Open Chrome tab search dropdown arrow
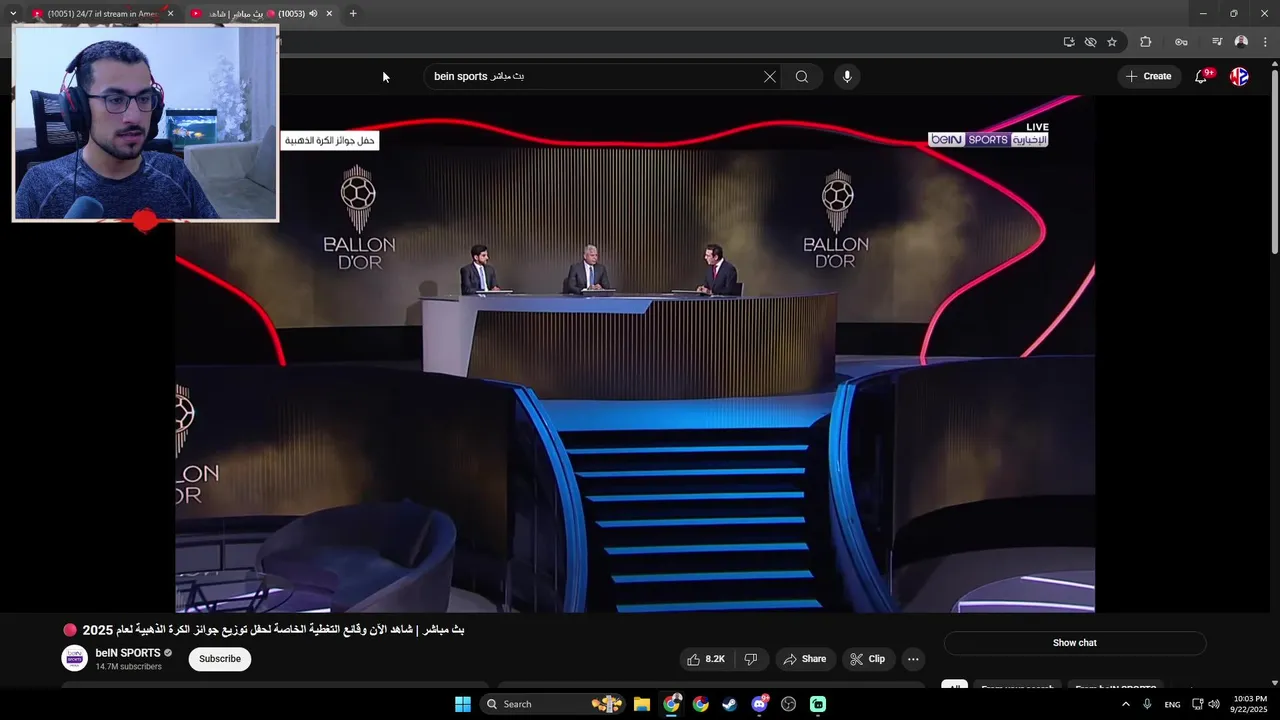Viewport: 1280px width, 720px height. pos(13,14)
